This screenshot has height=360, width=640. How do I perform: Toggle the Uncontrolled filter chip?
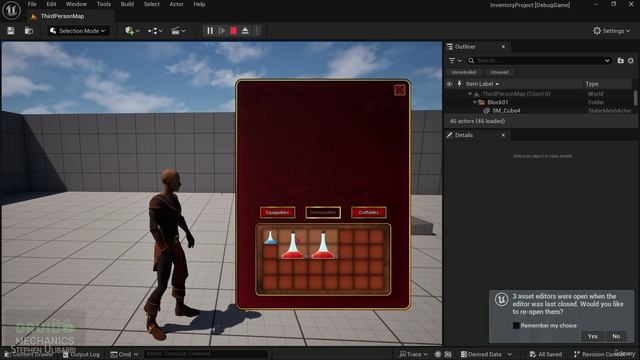[464, 72]
